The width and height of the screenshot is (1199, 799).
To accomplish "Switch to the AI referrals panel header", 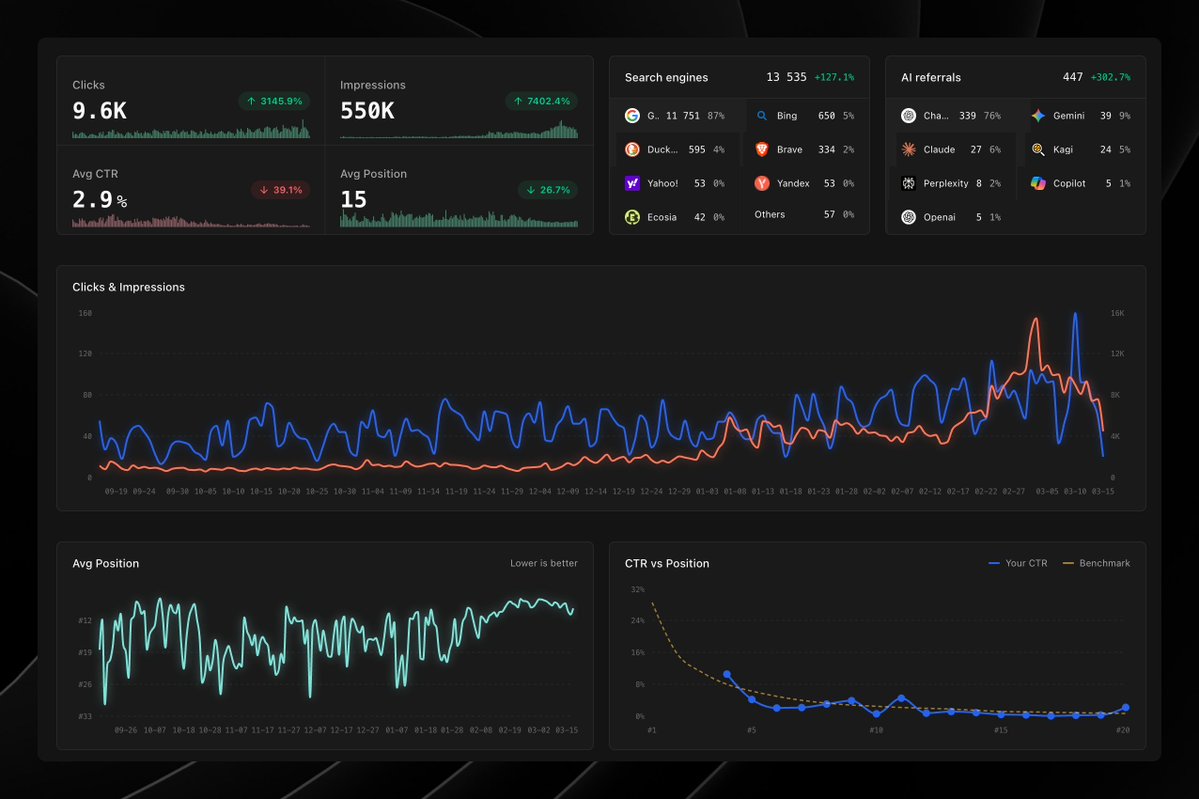I will pos(934,77).
